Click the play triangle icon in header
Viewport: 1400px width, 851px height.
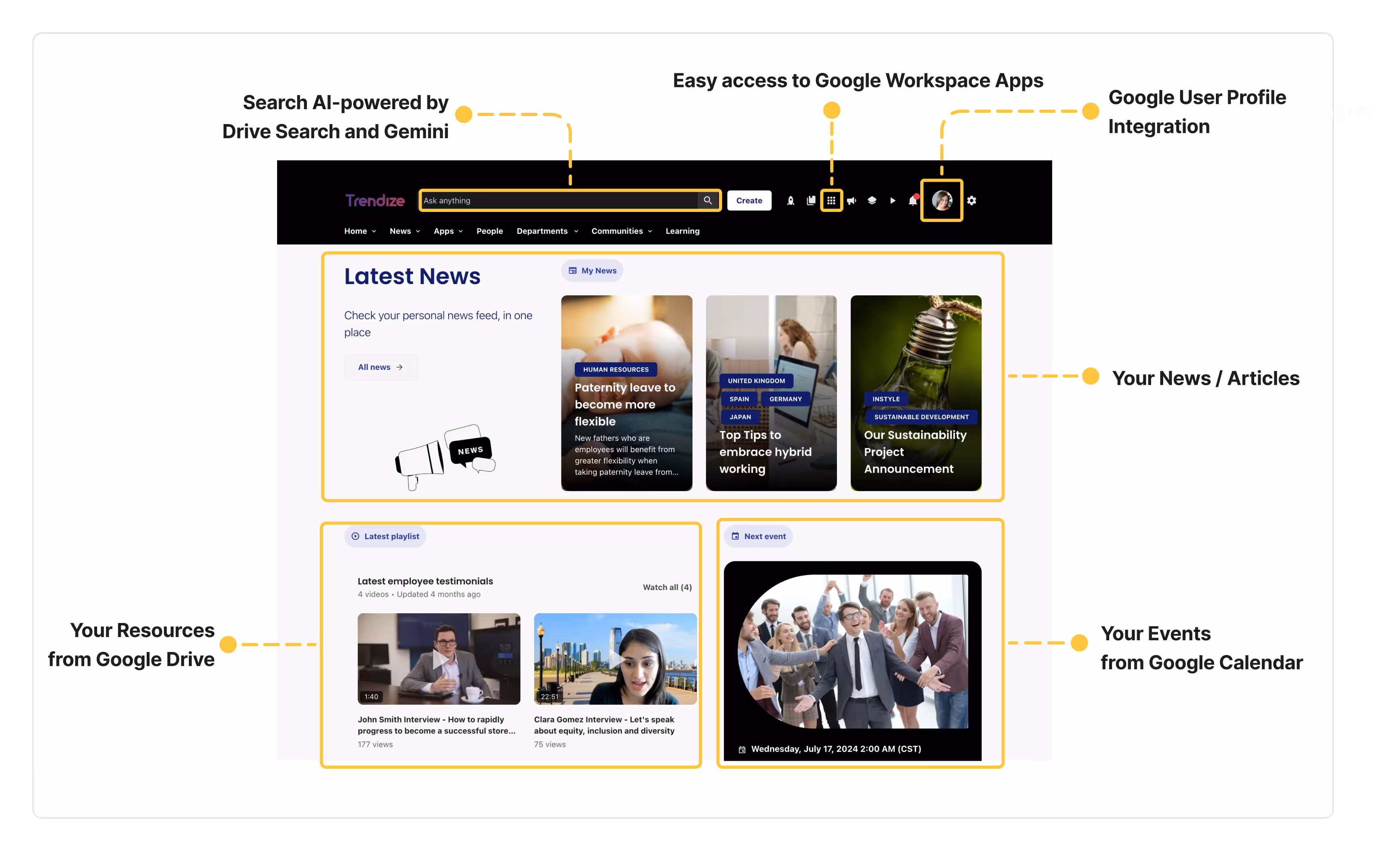point(893,201)
